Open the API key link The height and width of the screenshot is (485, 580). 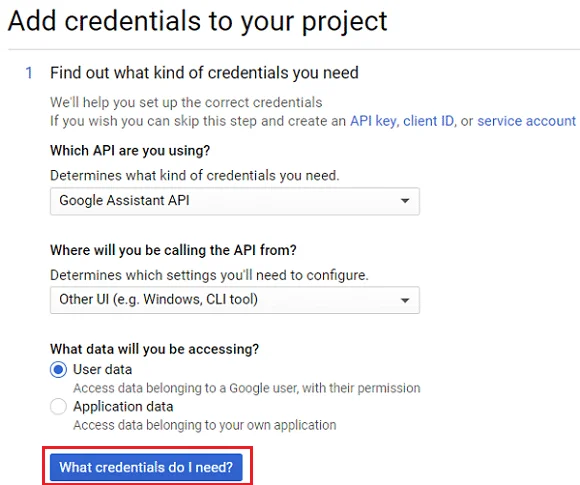[374, 121]
